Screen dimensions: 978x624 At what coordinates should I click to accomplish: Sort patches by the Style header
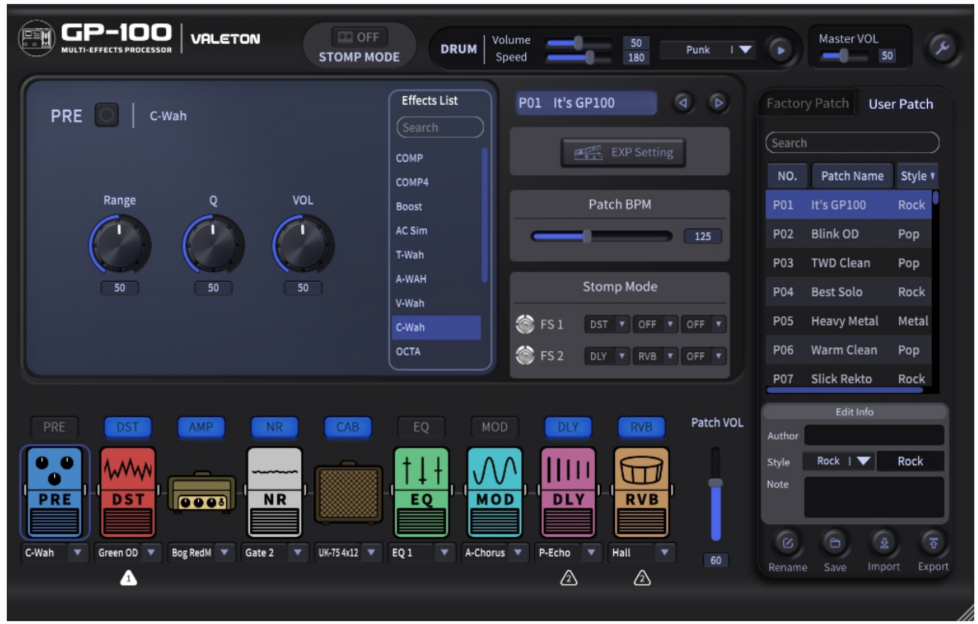[x=916, y=176]
